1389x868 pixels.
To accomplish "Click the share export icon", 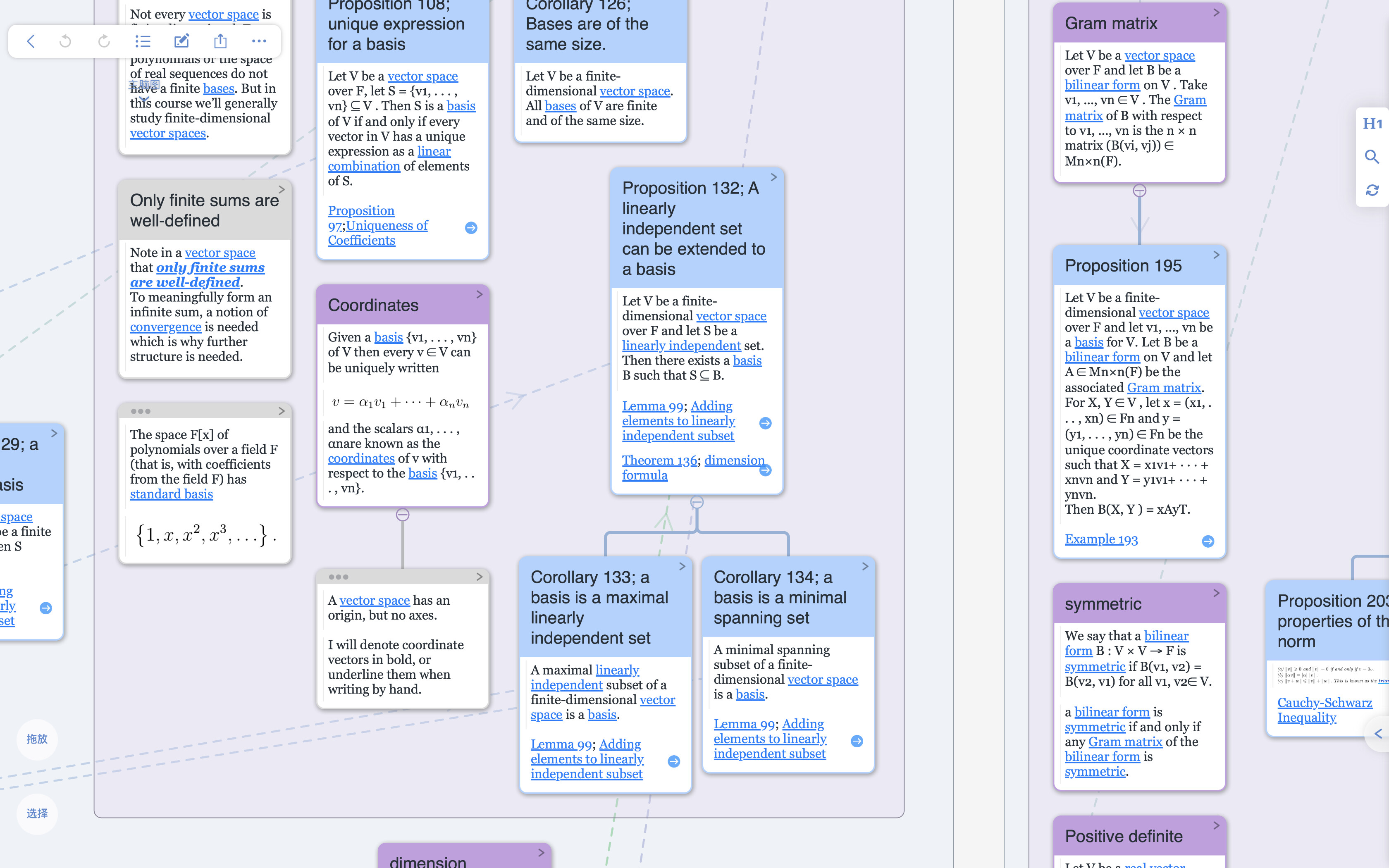I will [x=220, y=41].
